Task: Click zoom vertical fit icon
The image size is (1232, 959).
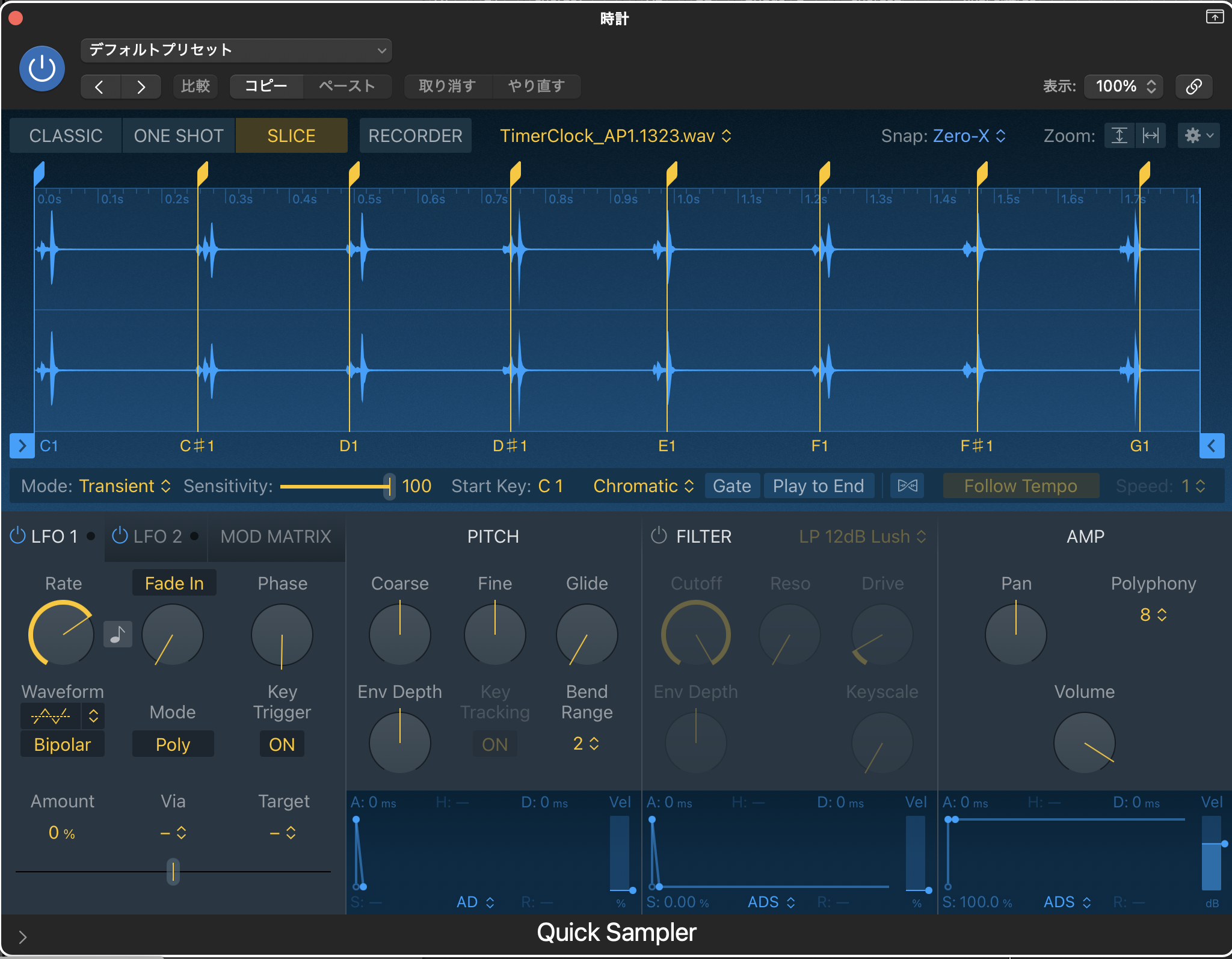Action: coord(1120,136)
